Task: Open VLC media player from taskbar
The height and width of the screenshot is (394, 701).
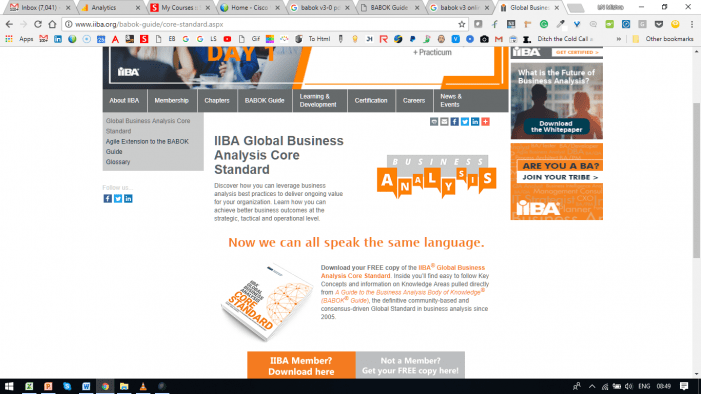Action: 143,386
